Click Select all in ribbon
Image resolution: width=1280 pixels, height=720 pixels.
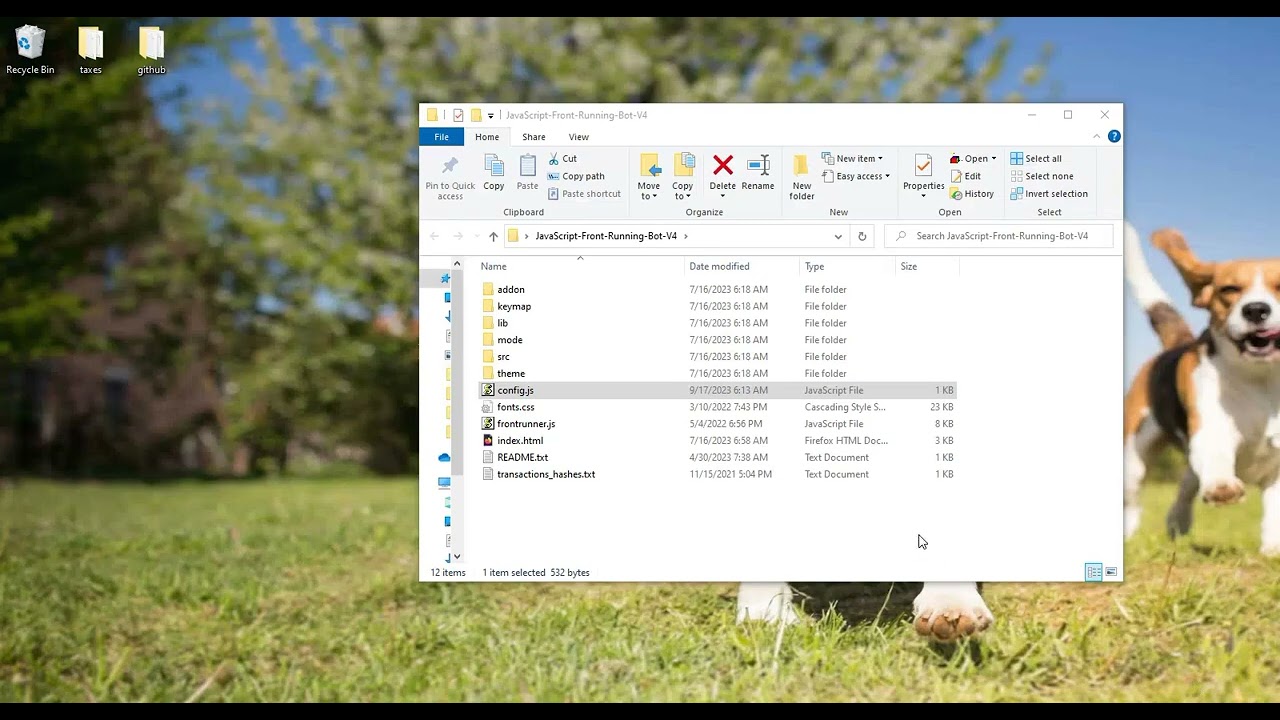click(x=1036, y=158)
